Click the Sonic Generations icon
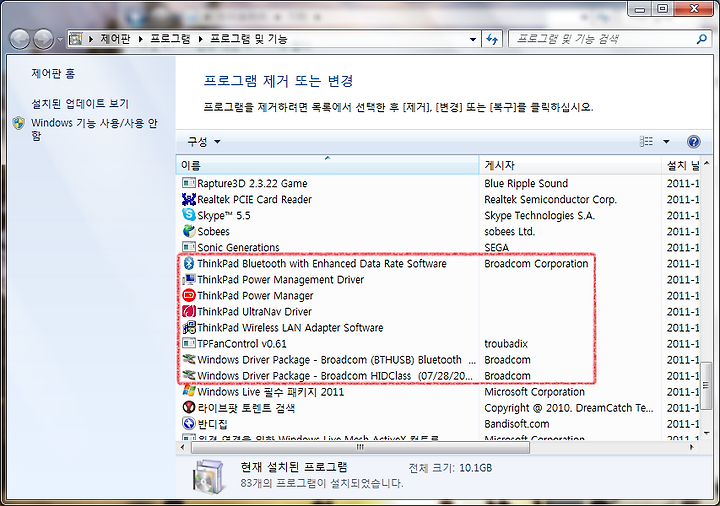This screenshot has height=506, width=720. pyautogui.click(x=189, y=247)
